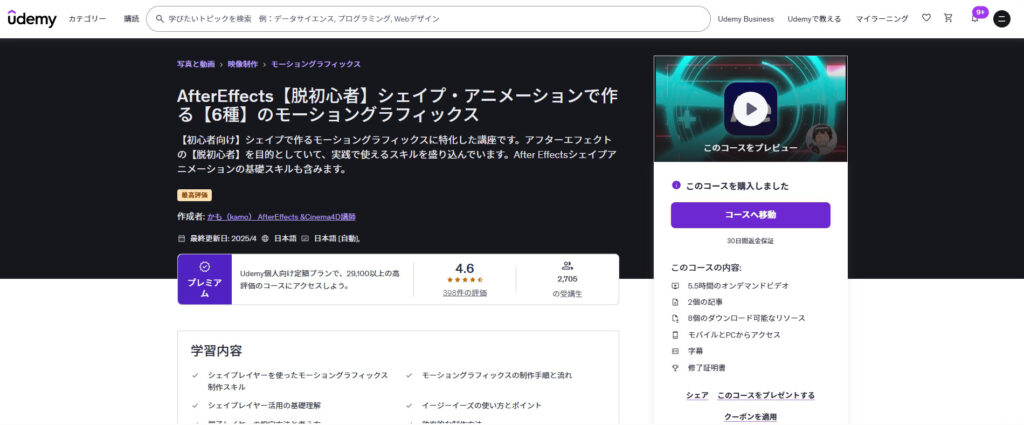1024x425 pixels.
Task: Open the カテゴリー menu
Action: click(x=88, y=19)
